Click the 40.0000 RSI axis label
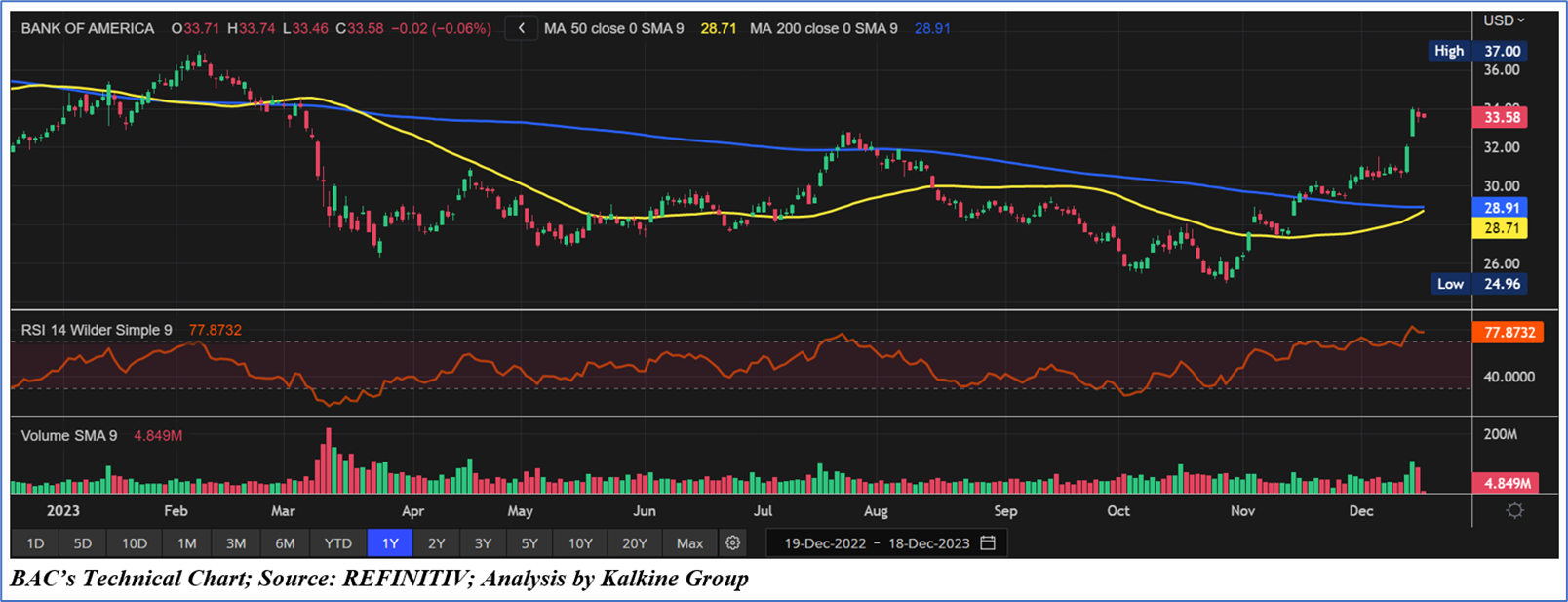 [x=1509, y=377]
